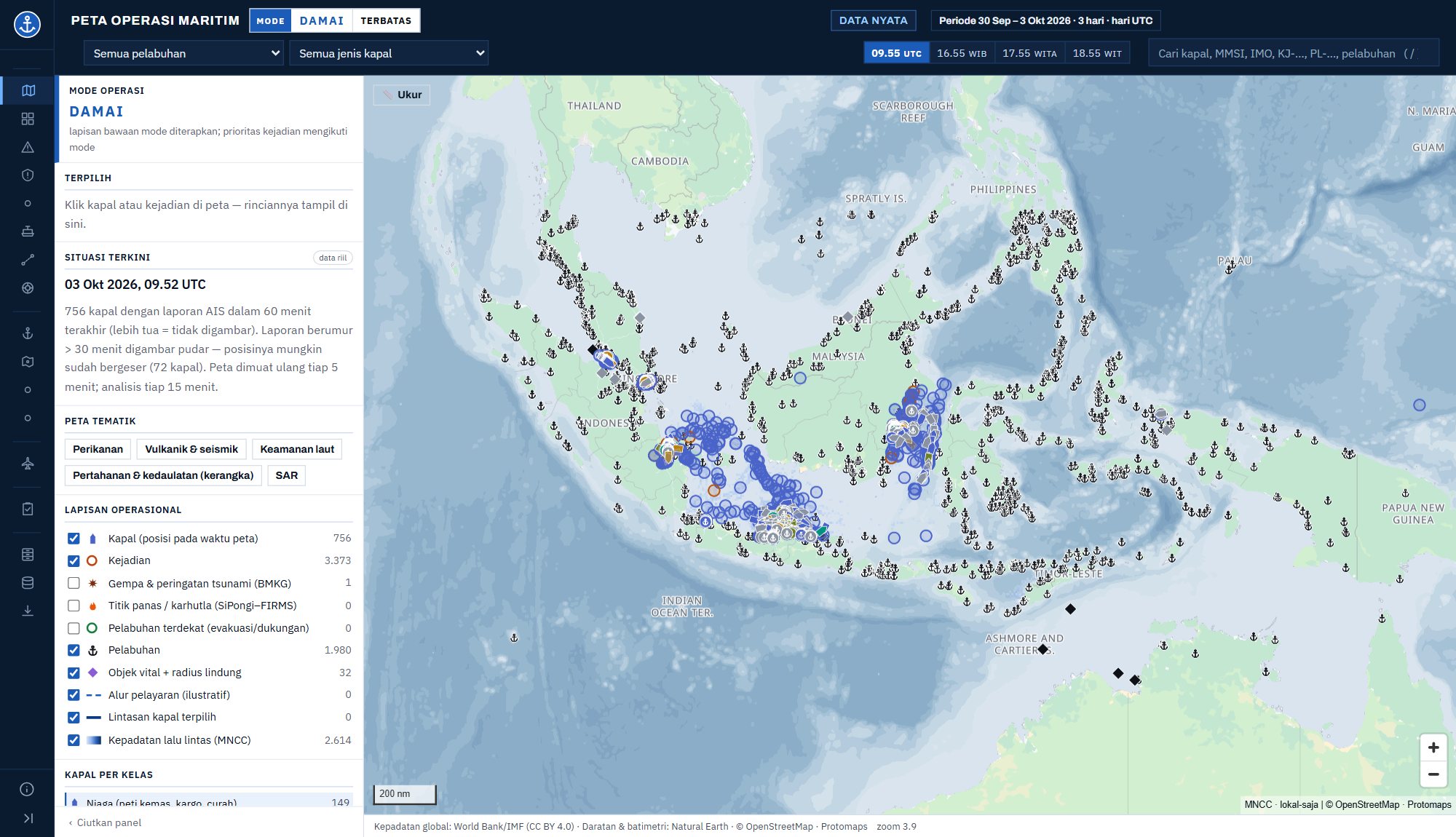Switch time display to 17.55 WITA
Screen dimensions: 1456x837
[1029, 53]
